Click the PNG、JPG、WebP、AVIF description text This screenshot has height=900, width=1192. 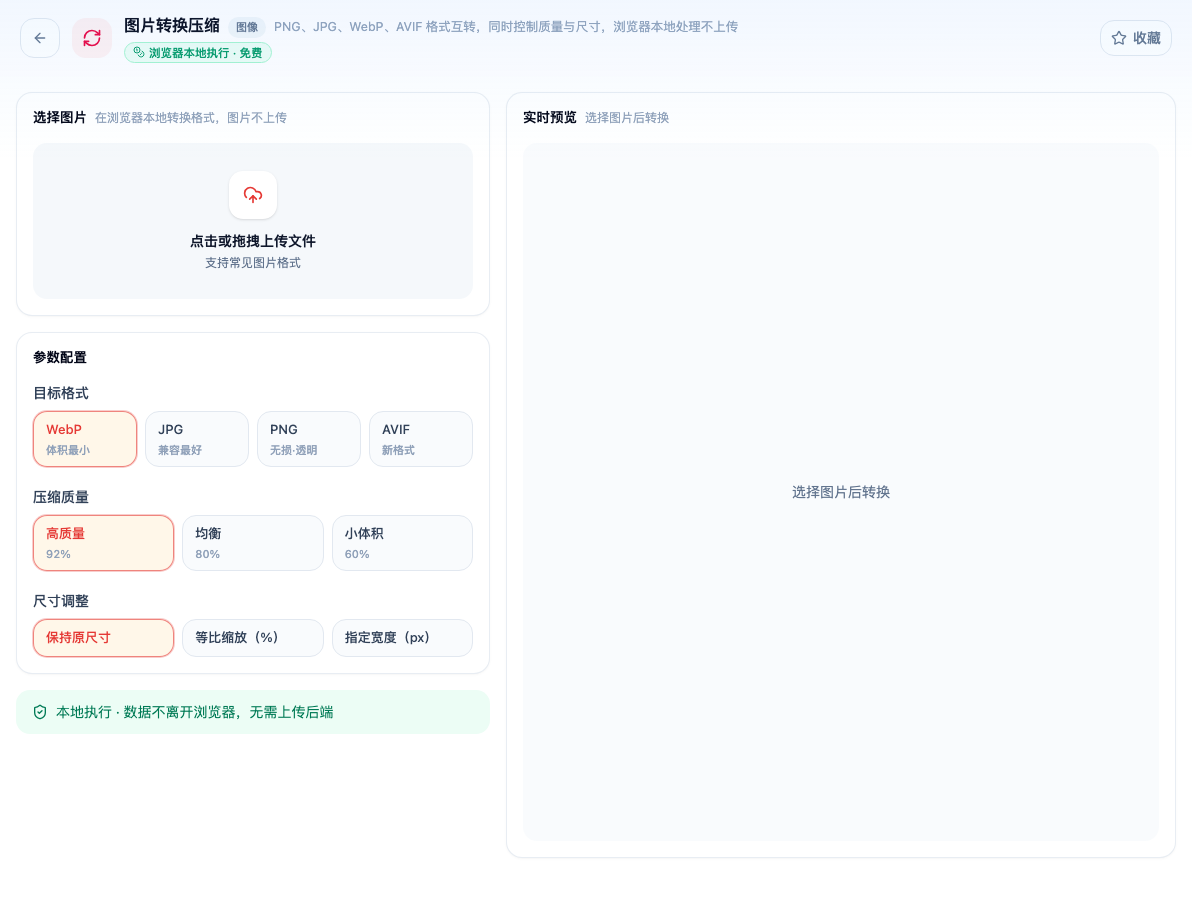click(x=506, y=27)
